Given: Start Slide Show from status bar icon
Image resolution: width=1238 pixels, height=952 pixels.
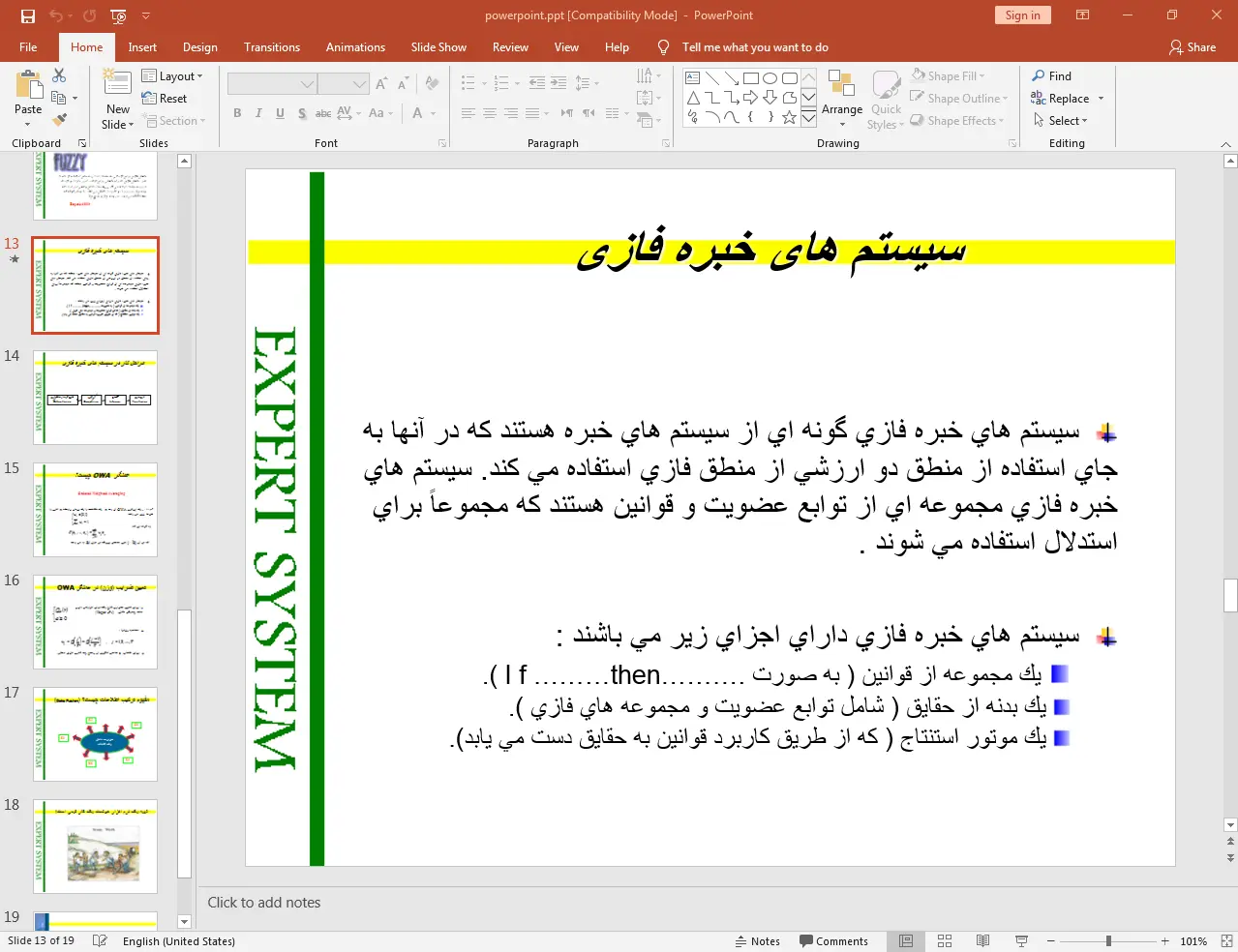Looking at the screenshot, I should pyautogui.click(x=1021, y=941).
